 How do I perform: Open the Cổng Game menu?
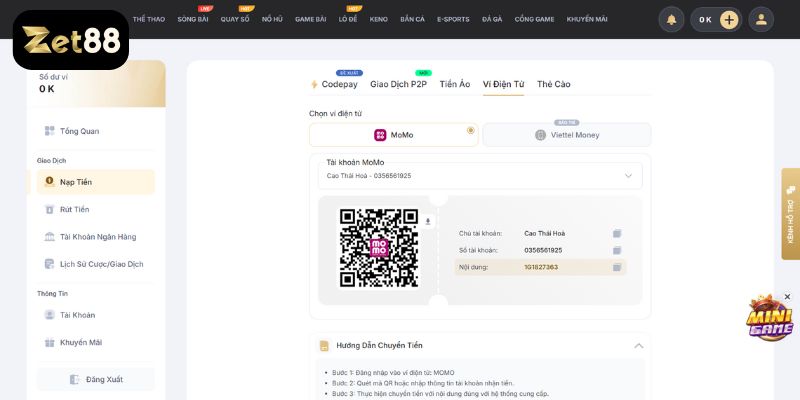click(534, 19)
